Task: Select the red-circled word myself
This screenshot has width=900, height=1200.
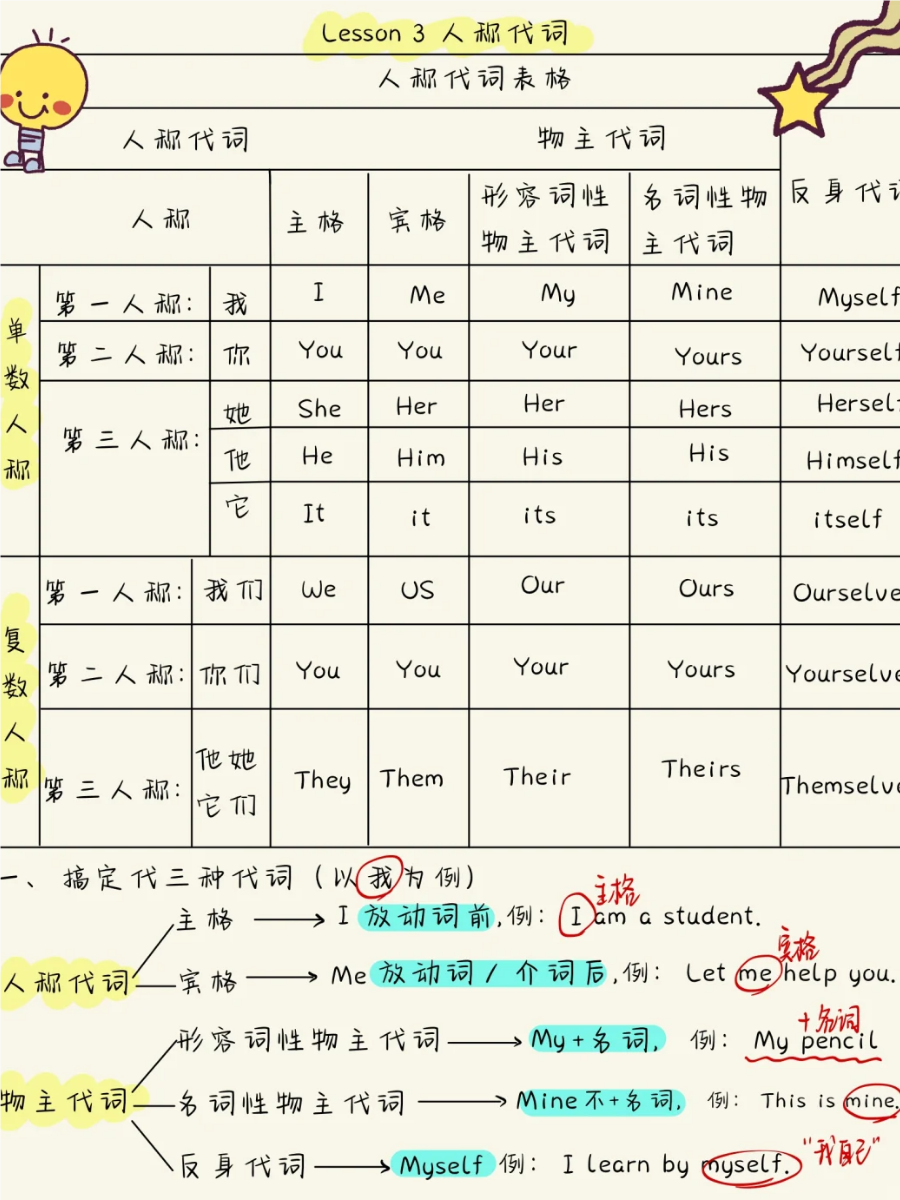Action: pos(752,1165)
